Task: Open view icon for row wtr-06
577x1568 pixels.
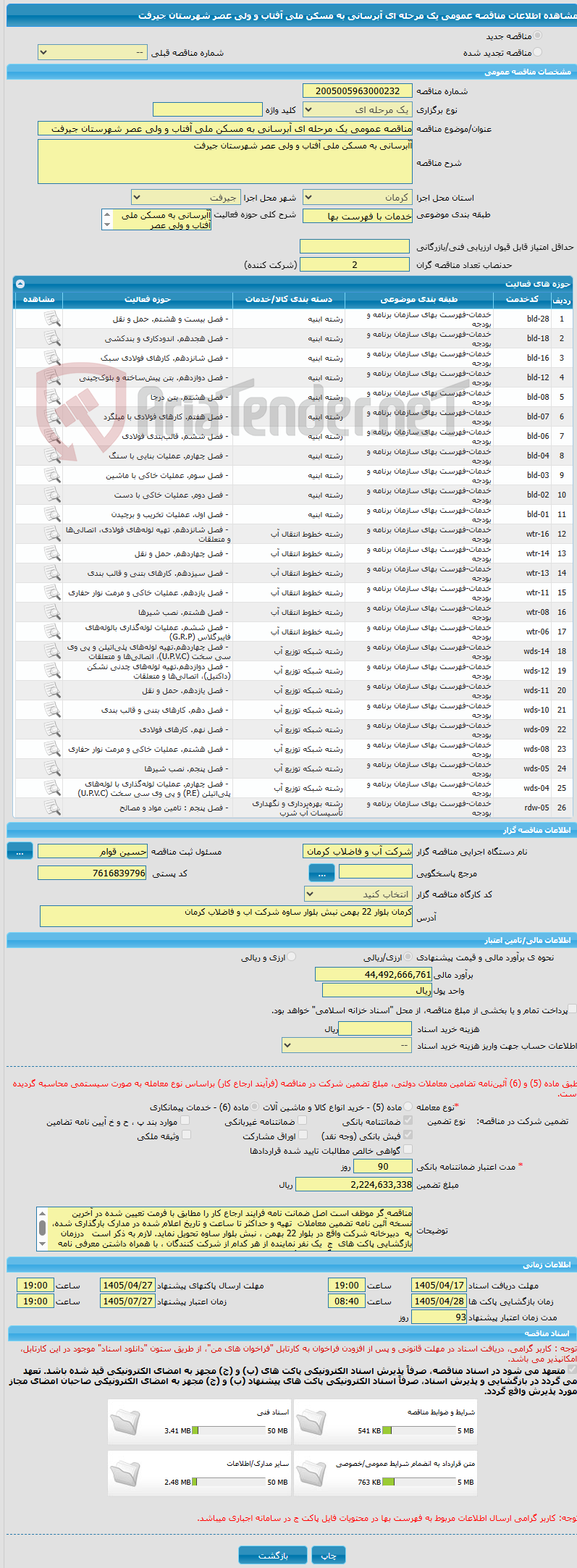Action: point(52,632)
